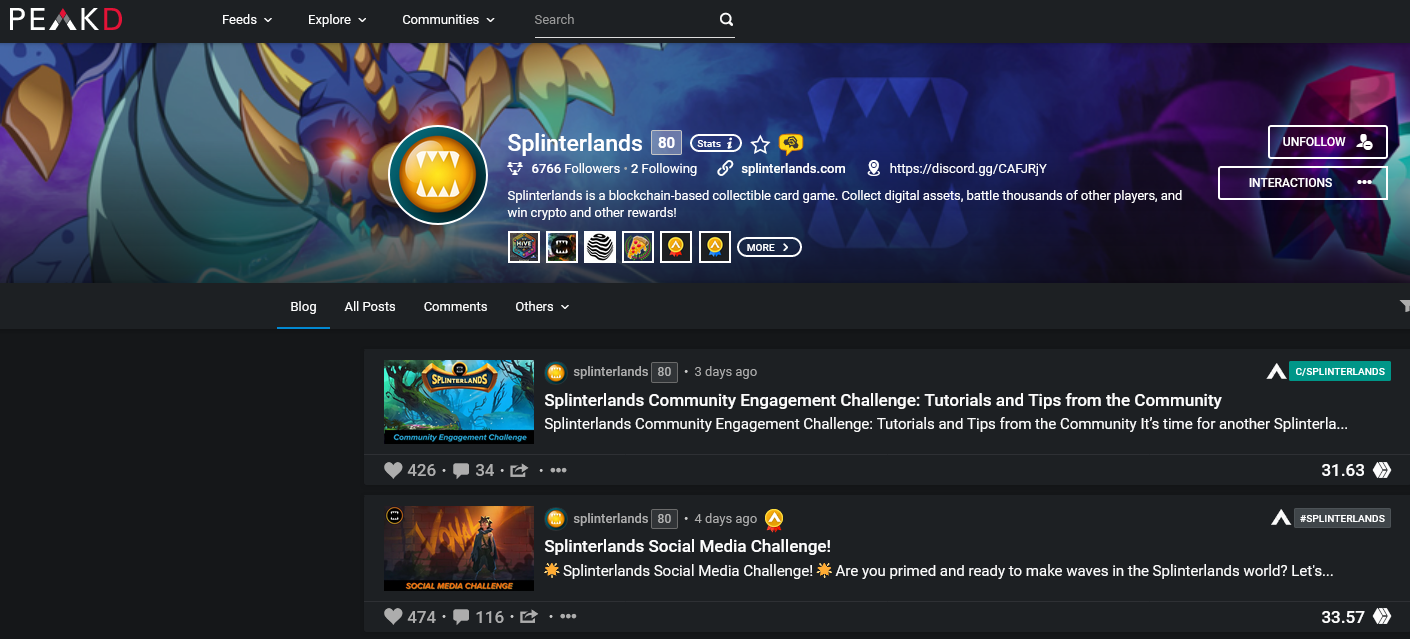The width and height of the screenshot is (1410, 639).
Task: Open the Stats info button
Action: (716, 143)
